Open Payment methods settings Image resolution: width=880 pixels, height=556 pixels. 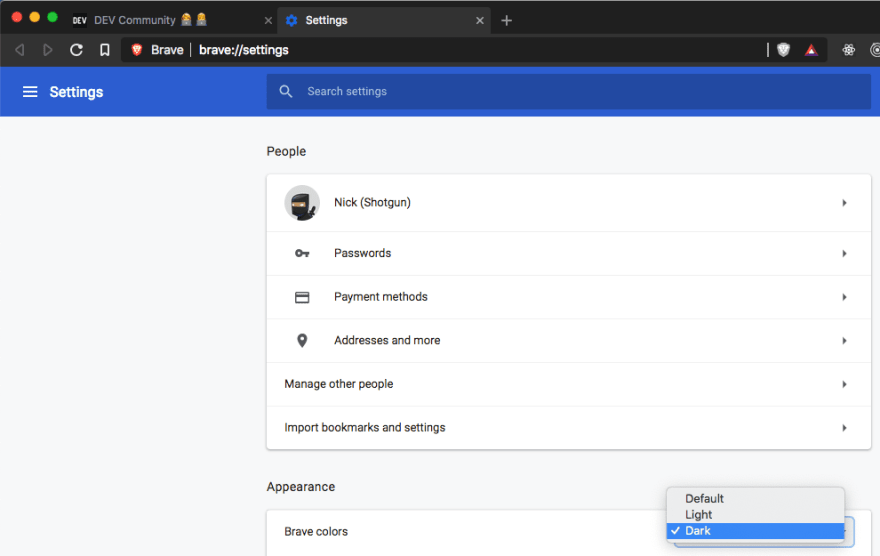tap(569, 297)
